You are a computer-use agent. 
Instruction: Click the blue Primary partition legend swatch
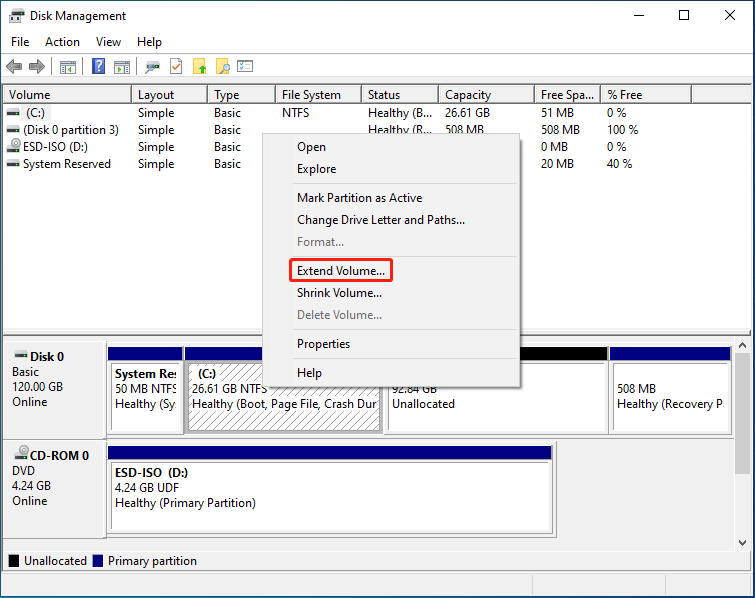(98, 561)
